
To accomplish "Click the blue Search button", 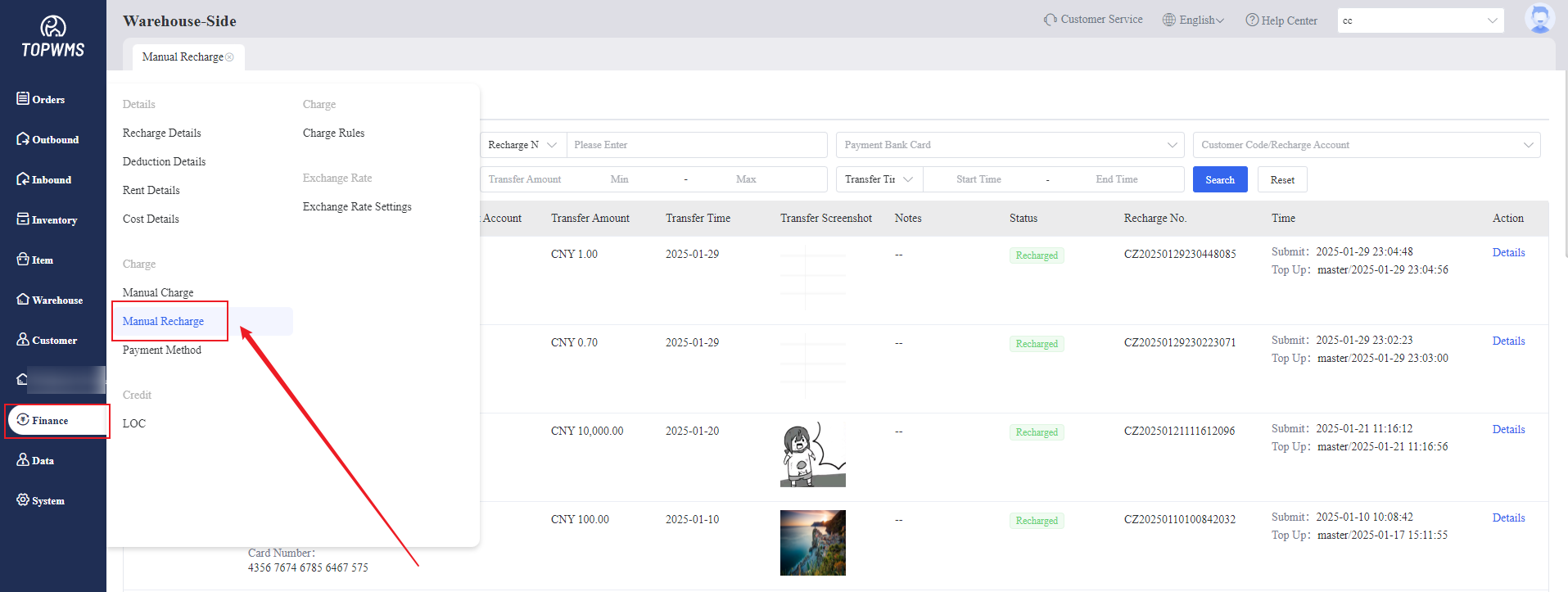I will point(1219,179).
